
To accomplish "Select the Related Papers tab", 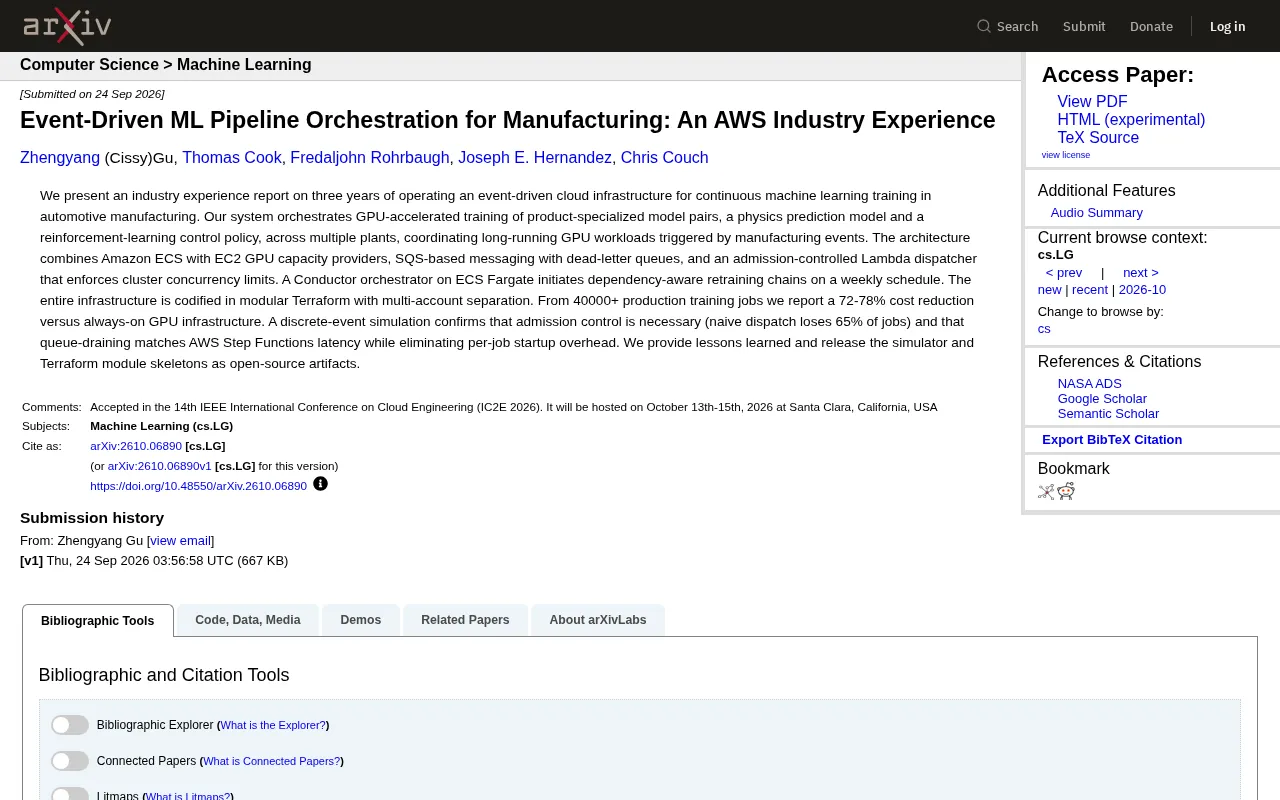I will pos(465,620).
